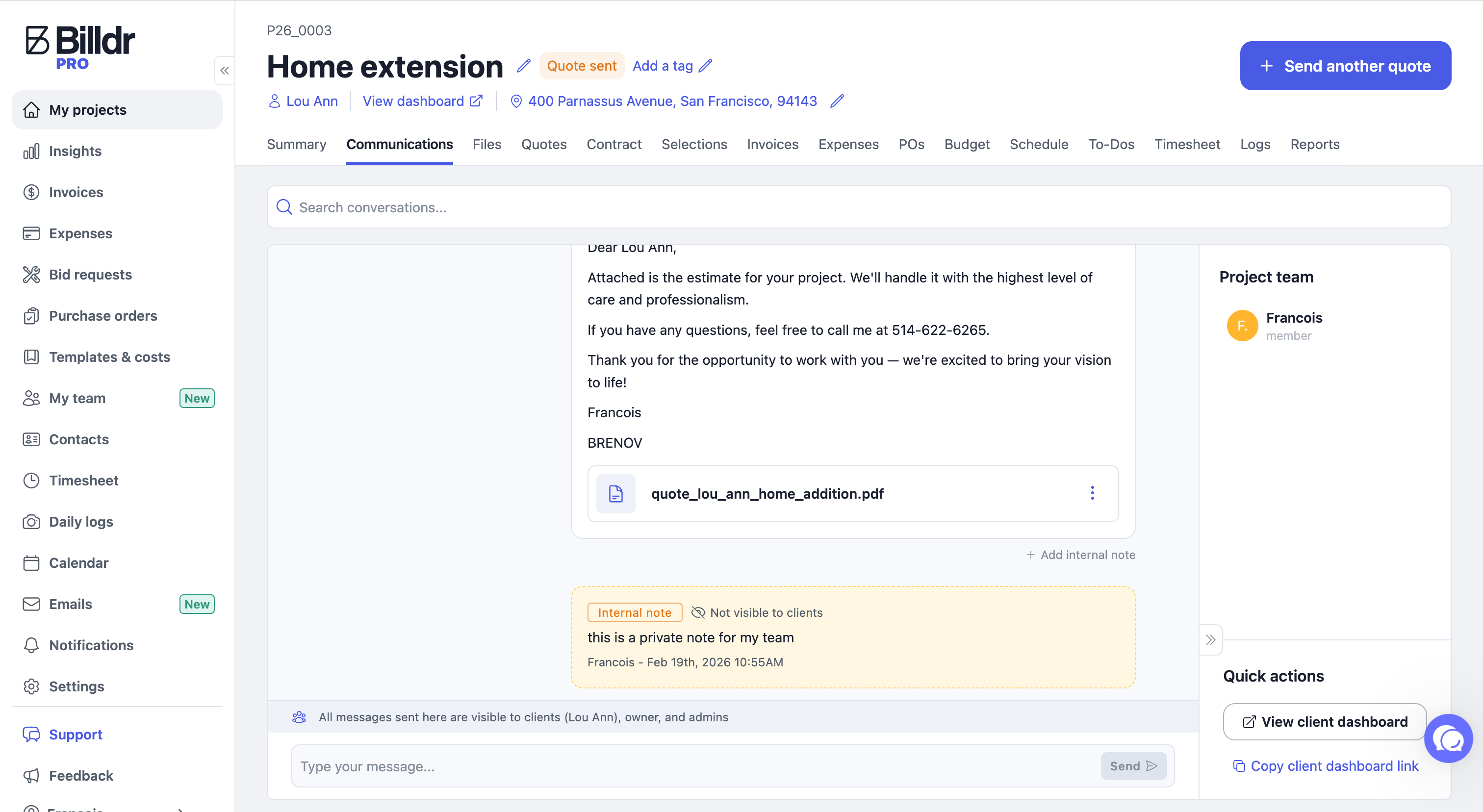Screen dimensions: 1483x812
Task: Open Bid requests in the sidebar
Action: pyautogui.click(x=90, y=275)
